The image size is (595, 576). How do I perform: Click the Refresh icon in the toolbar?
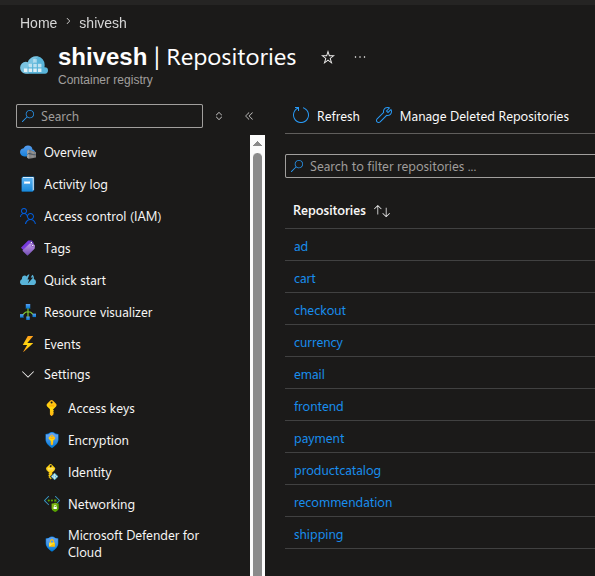click(301, 115)
